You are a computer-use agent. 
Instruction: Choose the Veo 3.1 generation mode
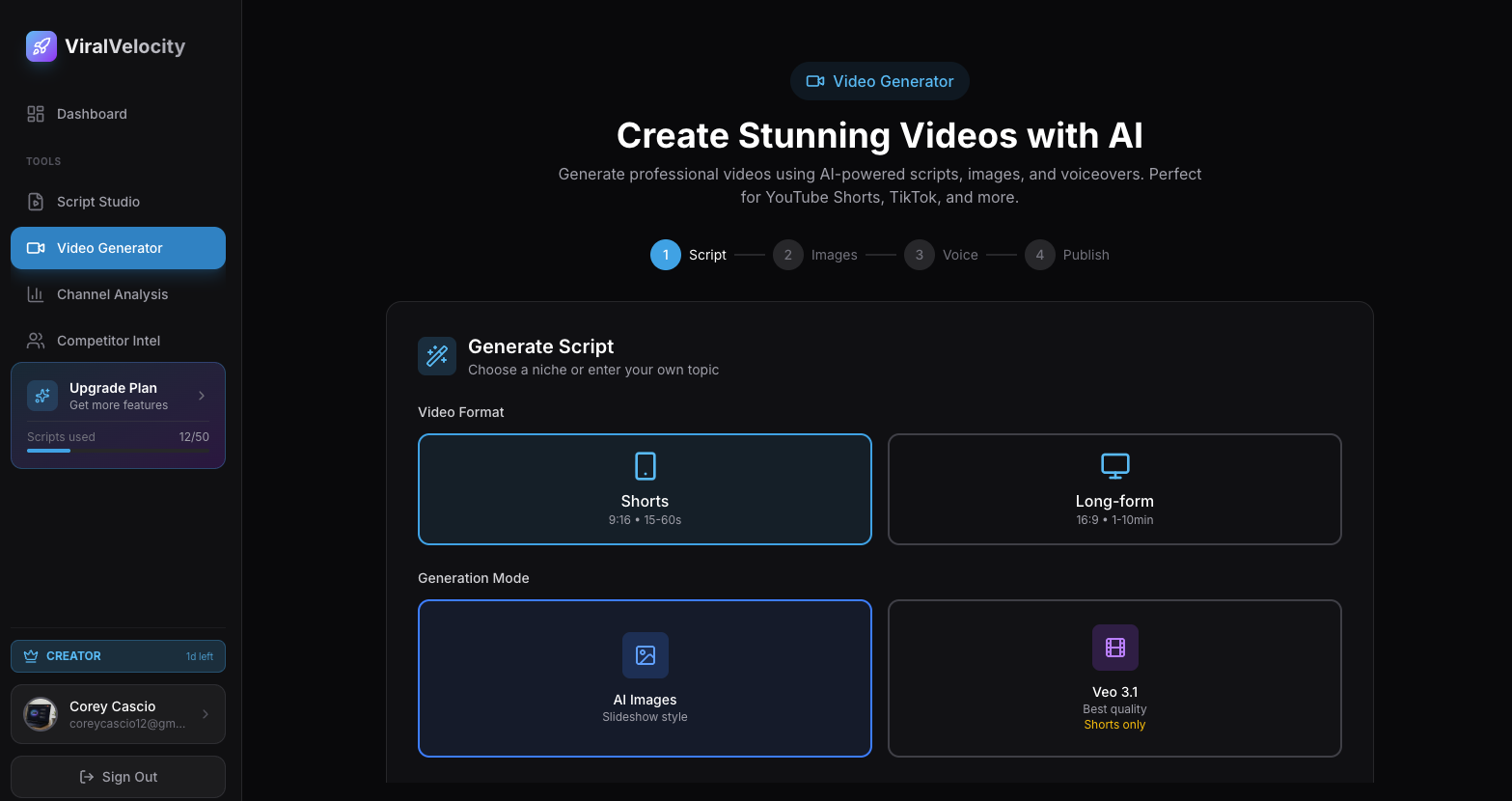coord(1114,677)
